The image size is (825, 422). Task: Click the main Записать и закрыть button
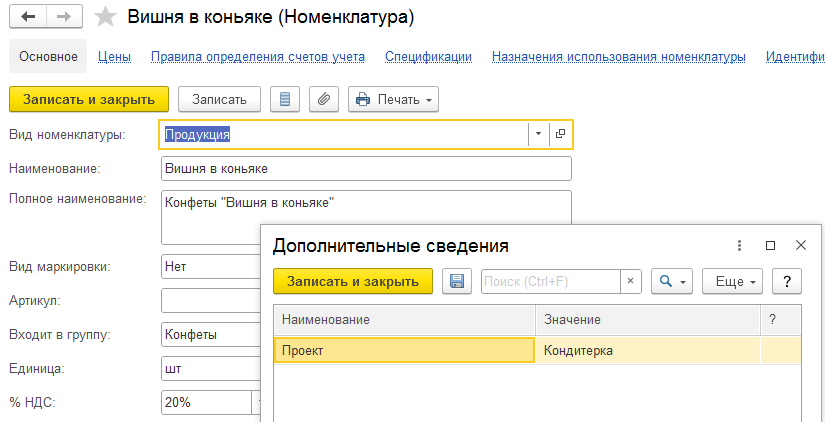[x=89, y=99]
